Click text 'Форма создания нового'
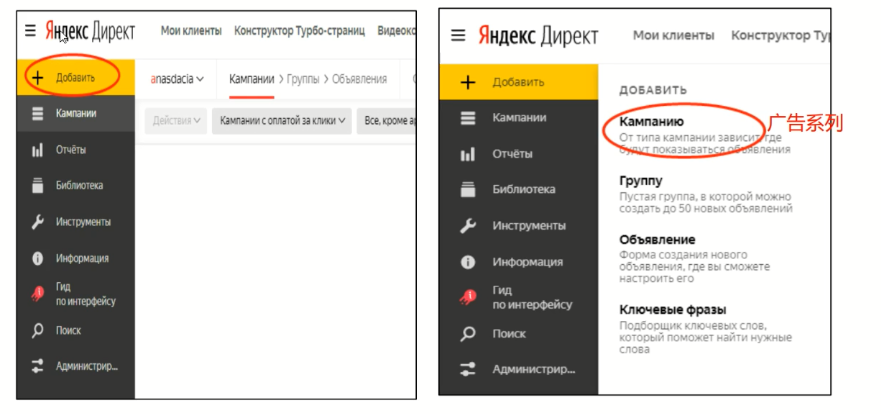Screen dimensions: 881x414 (x=683, y=256)
